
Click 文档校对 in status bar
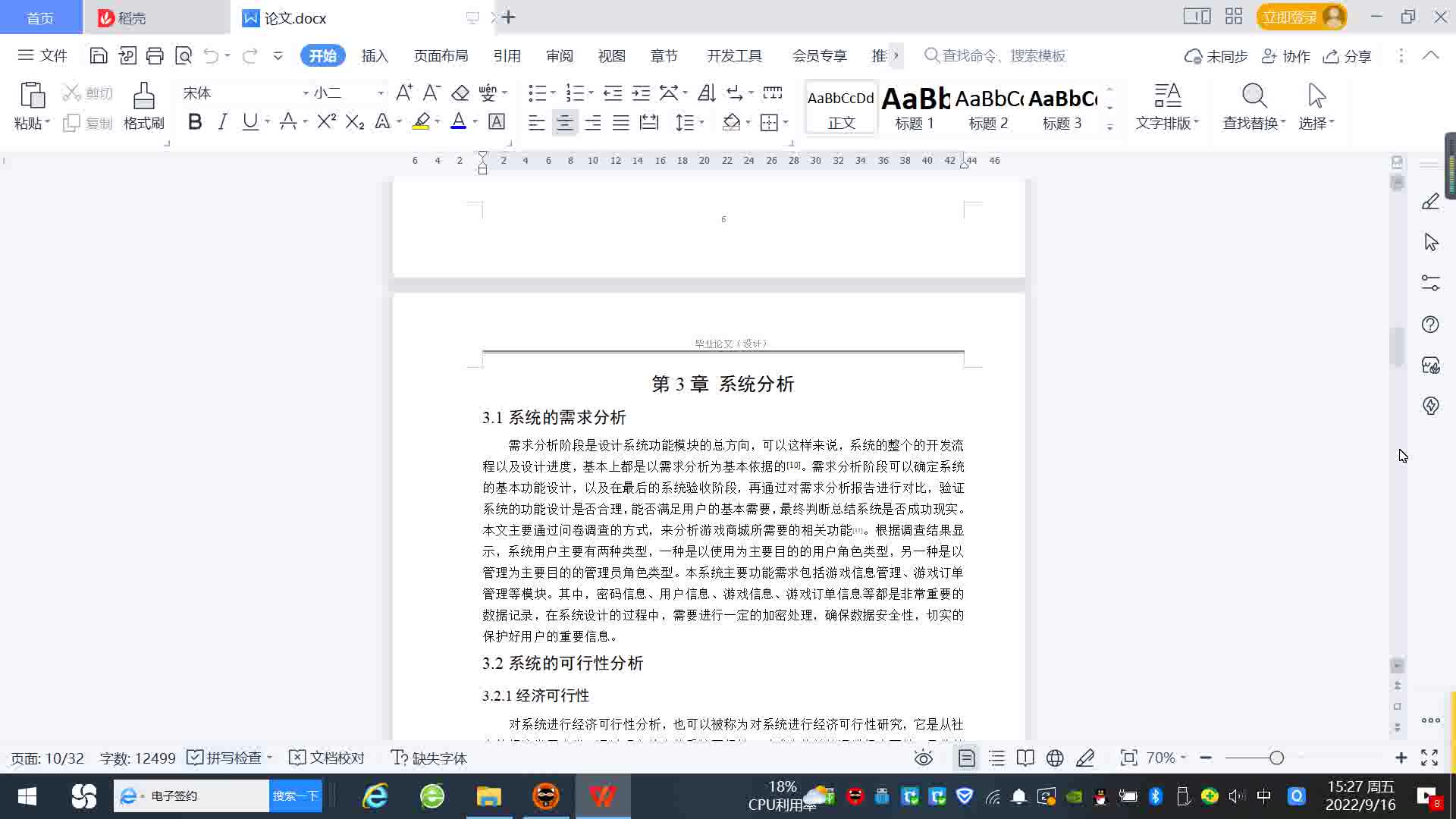click(327, 758)
